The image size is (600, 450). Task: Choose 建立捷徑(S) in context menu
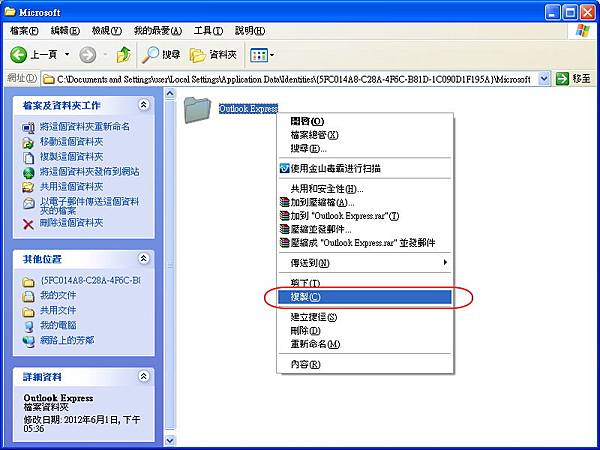tap(365, 317)
